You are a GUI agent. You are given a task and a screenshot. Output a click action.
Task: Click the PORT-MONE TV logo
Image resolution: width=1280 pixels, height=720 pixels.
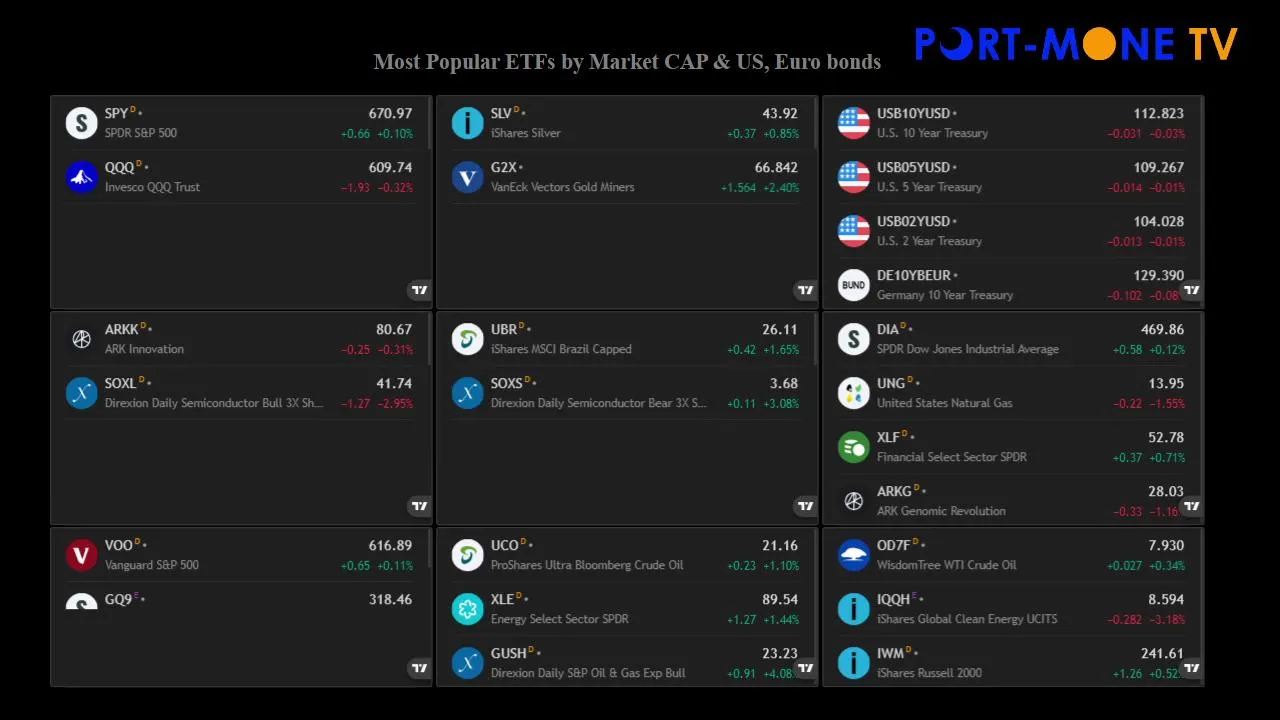pyautogui.click(x=1076, y=44)
